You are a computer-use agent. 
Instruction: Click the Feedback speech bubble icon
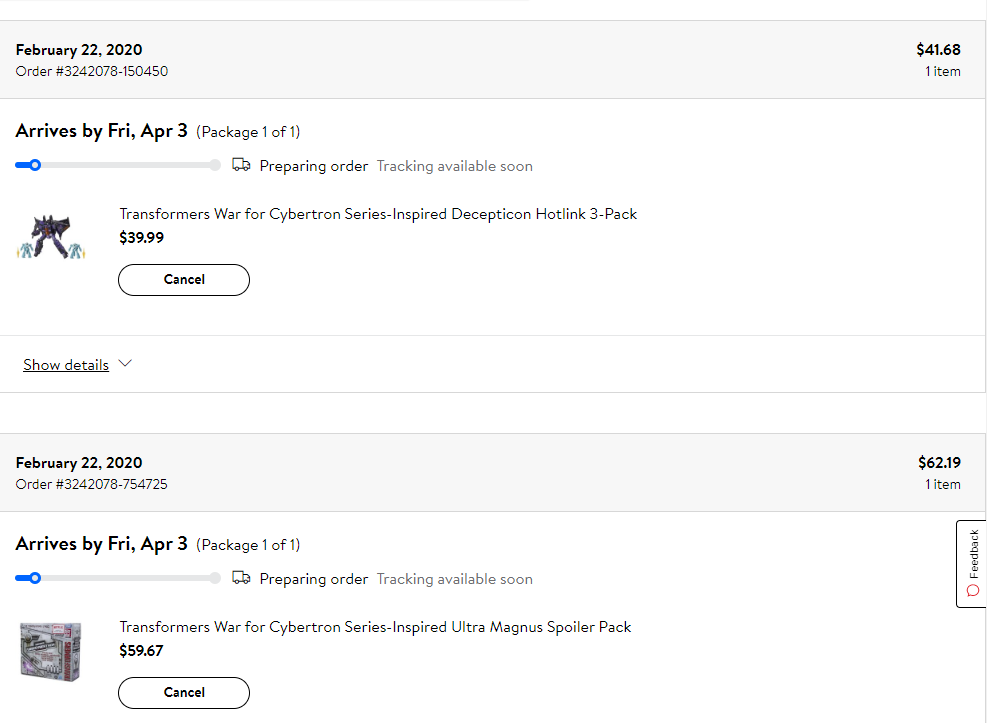[974, 590]
